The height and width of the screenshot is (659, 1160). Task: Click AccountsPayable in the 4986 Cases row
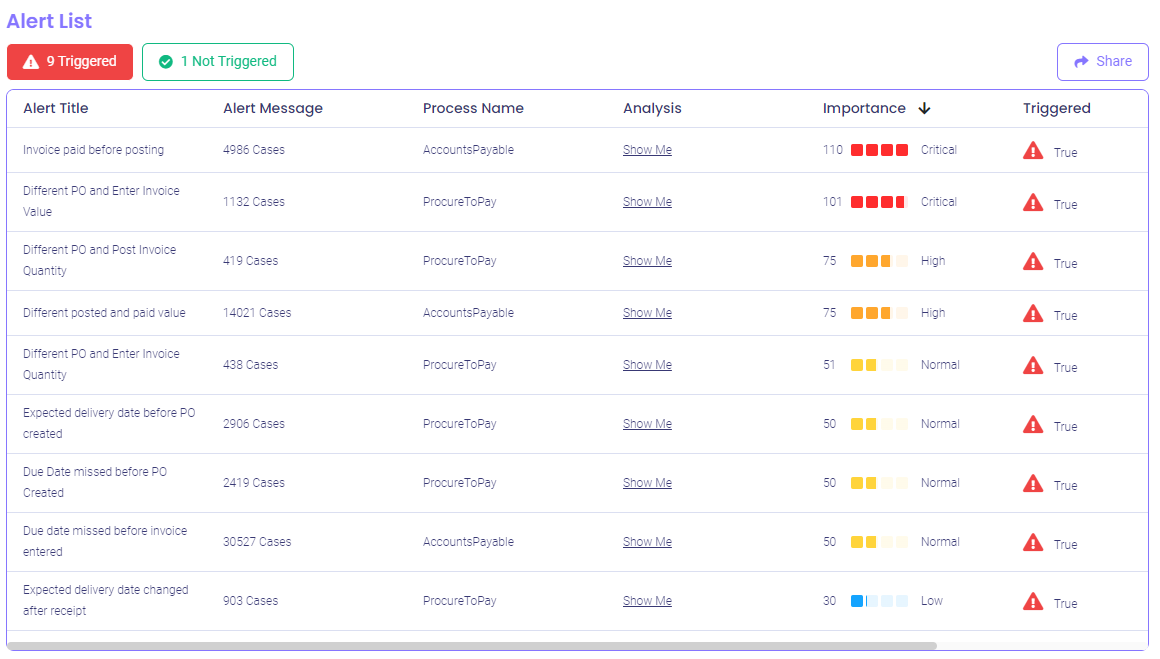[x=468, y=149]
